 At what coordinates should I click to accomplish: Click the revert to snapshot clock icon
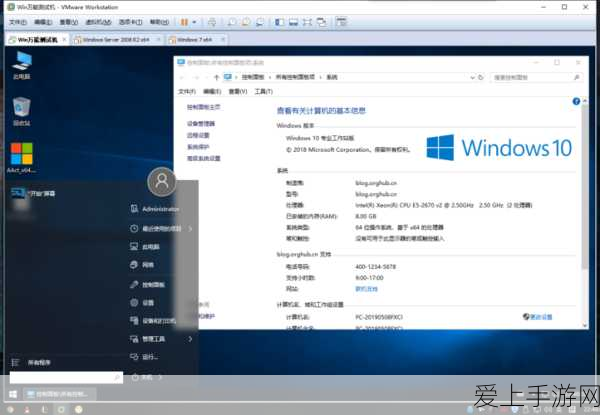point(246,22)
